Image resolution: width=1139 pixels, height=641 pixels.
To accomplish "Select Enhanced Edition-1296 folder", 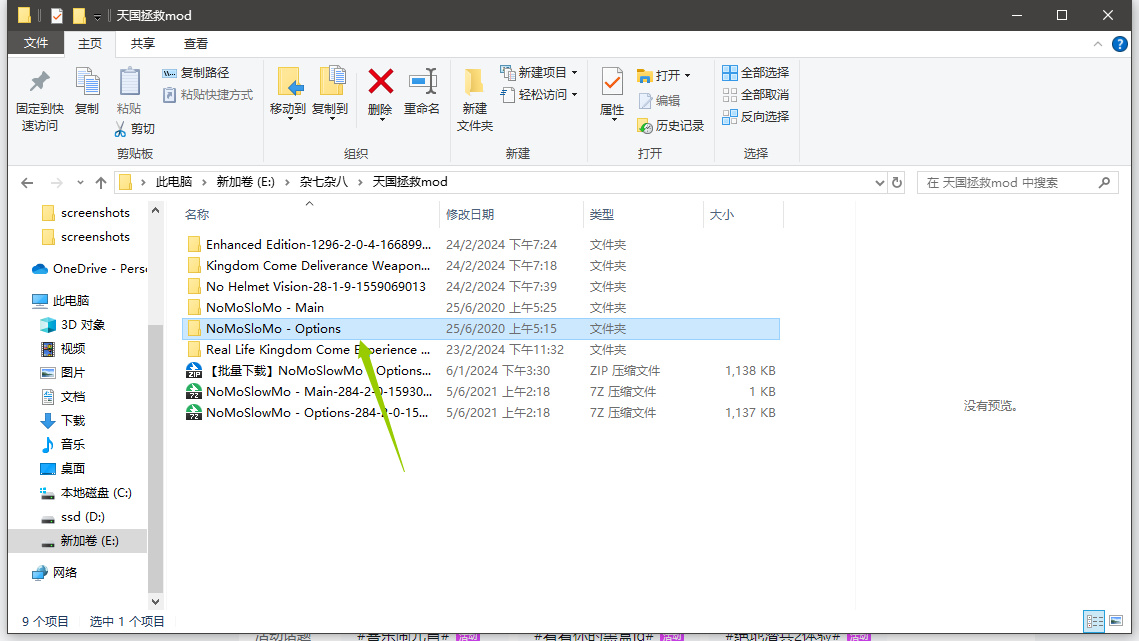I will (480, 245).
